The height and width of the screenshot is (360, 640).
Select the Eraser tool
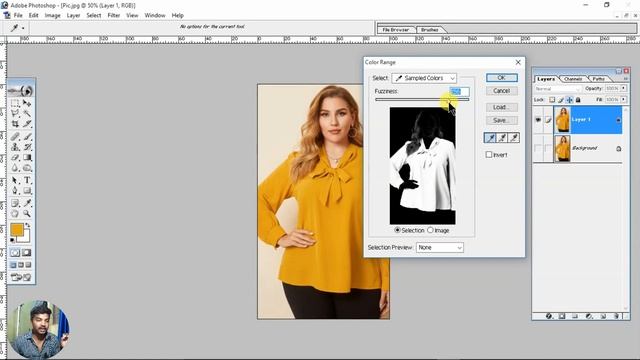(15, 157)
